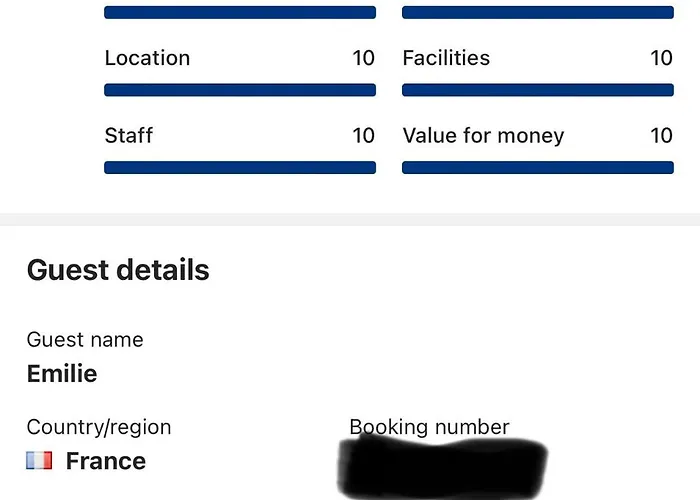Click the Staff rating bar
Viewport: 700px width, 500px height.
click(x=240, y=167)
